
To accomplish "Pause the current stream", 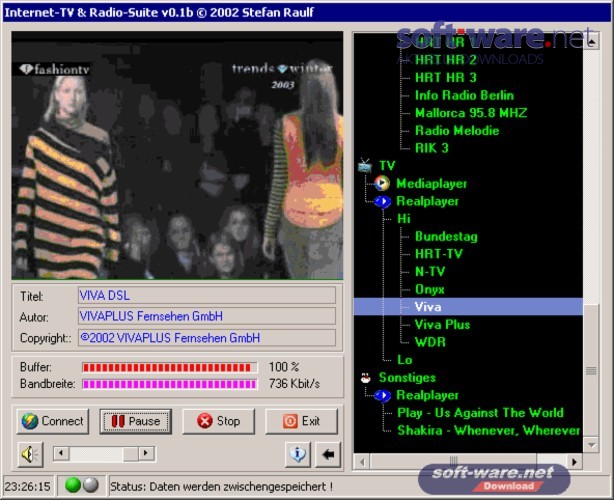I will point(135,421).
